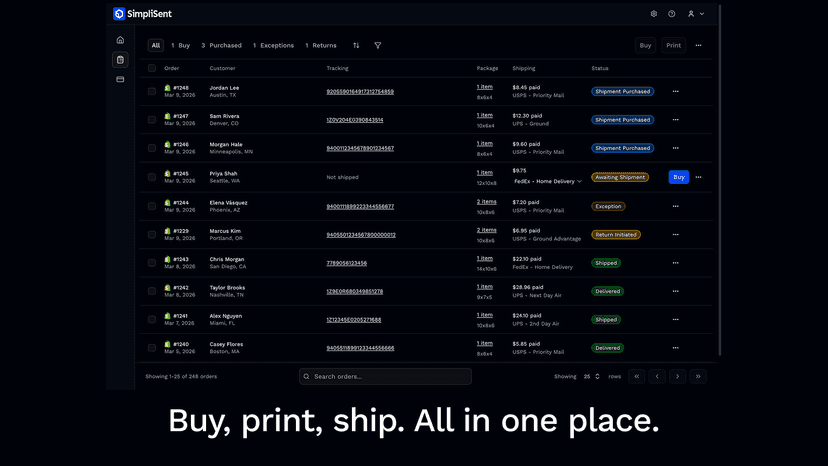Click the Shopify icon on order #1245
Viewport: 828px width, 466px height.
coord(167,173)
